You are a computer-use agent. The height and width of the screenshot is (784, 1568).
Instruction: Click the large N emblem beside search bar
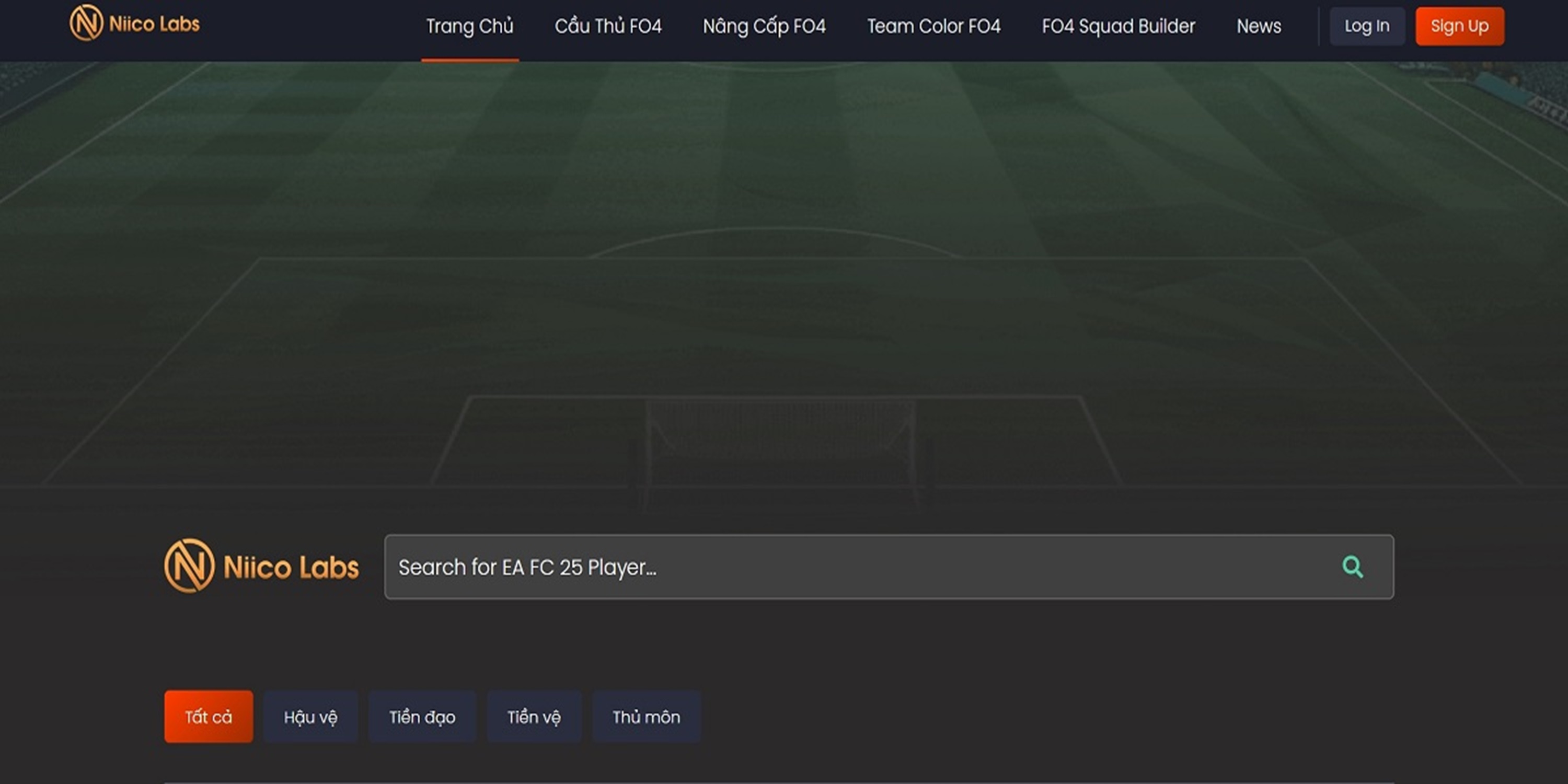[x=189, y=566]
